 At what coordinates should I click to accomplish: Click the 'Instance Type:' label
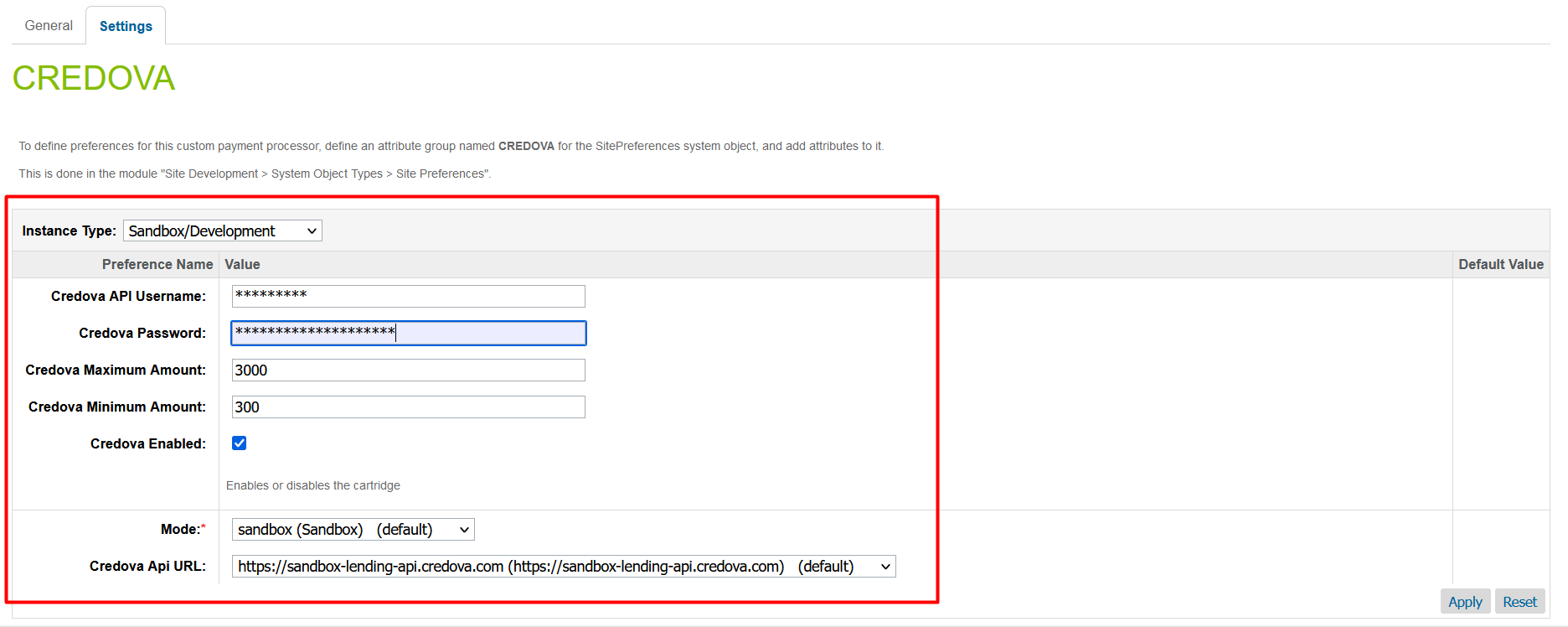[x=69, y=231]
